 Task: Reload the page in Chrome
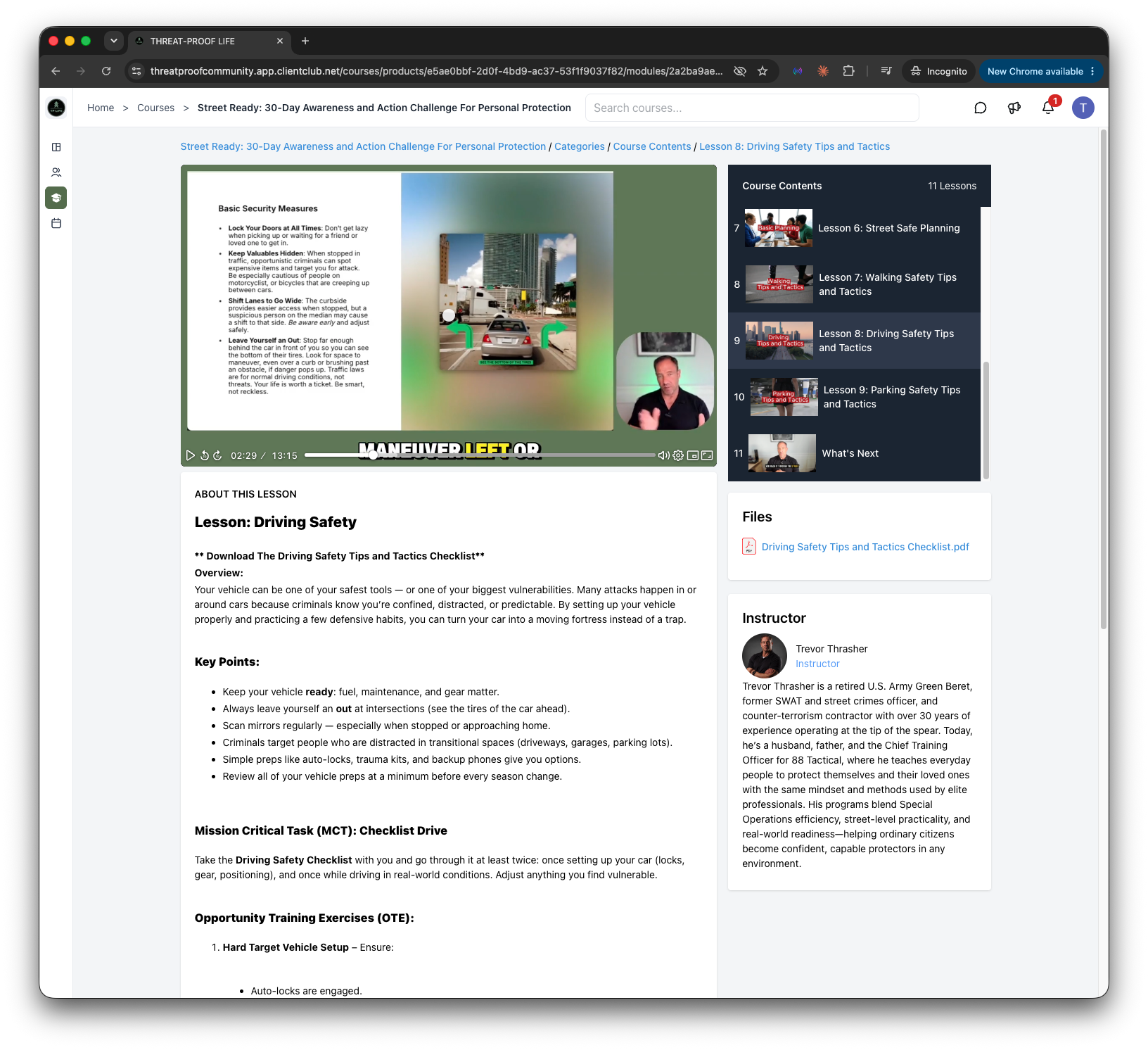106,71
